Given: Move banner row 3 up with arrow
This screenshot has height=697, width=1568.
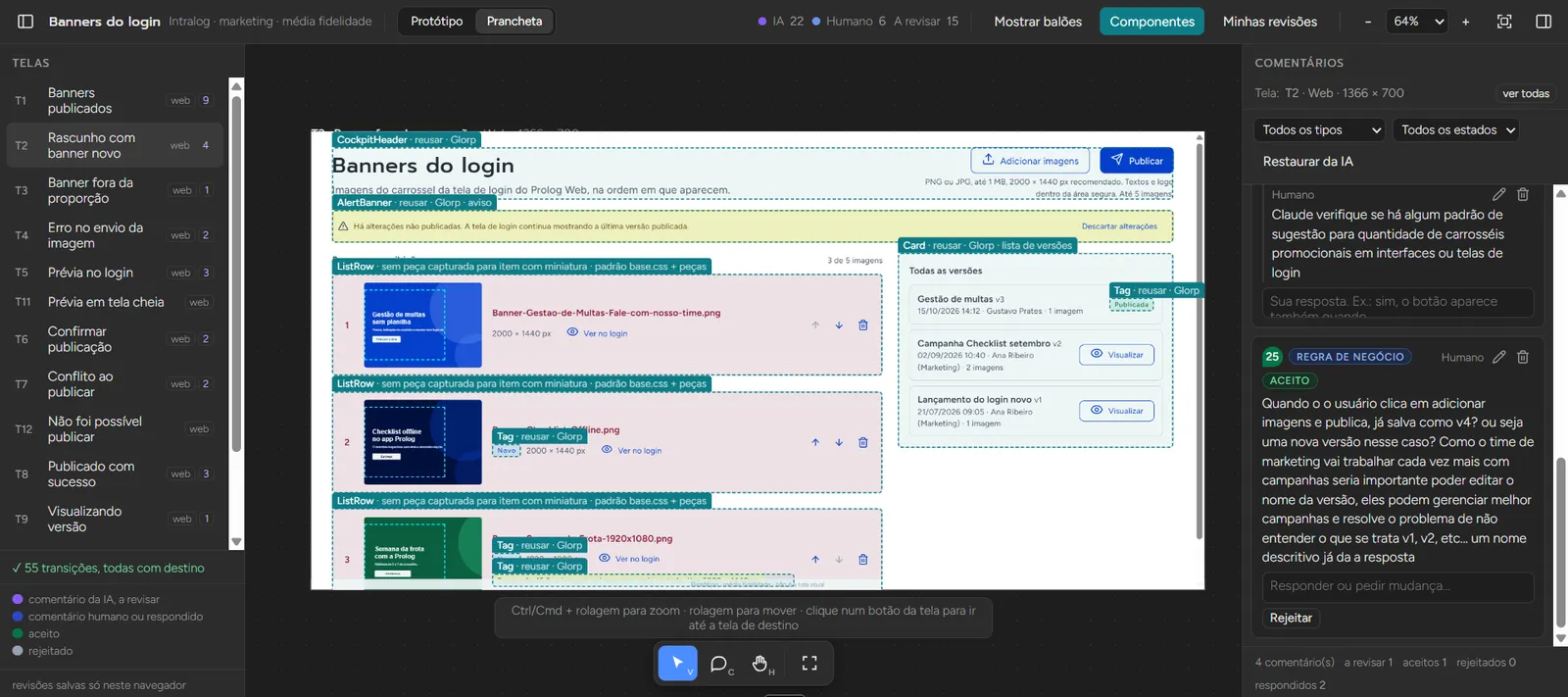Looking at the screenshot, I should [x=815, y=559].
